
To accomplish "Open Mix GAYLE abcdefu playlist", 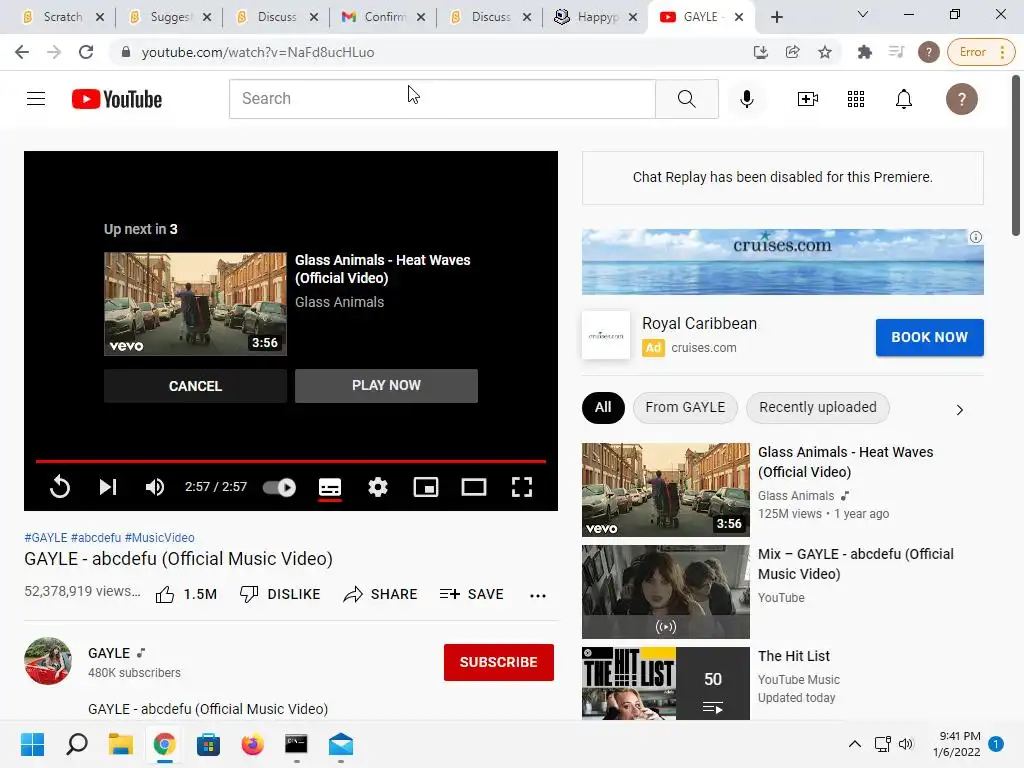I will tap(782, 592).
